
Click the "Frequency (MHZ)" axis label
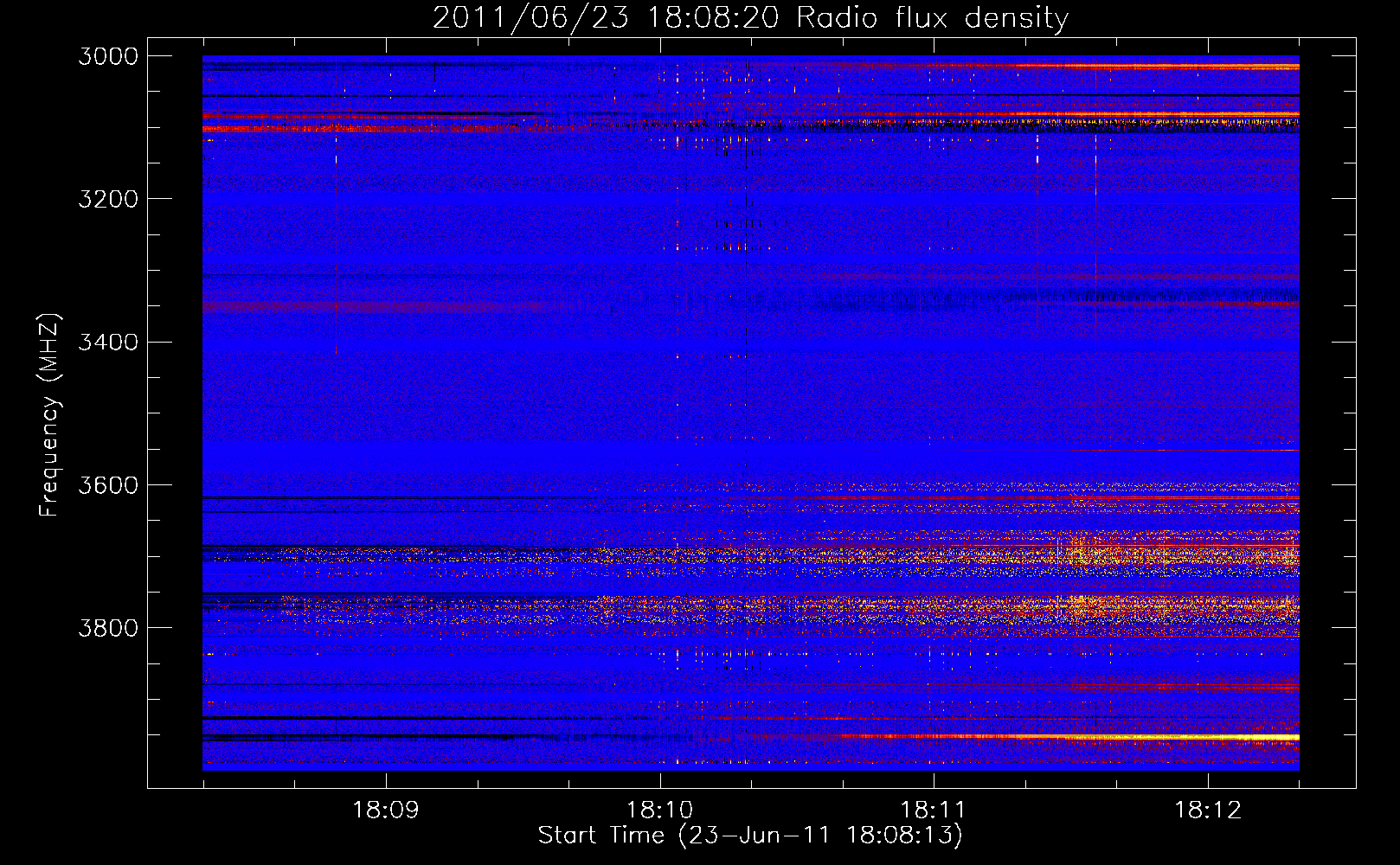pos(49,415)
